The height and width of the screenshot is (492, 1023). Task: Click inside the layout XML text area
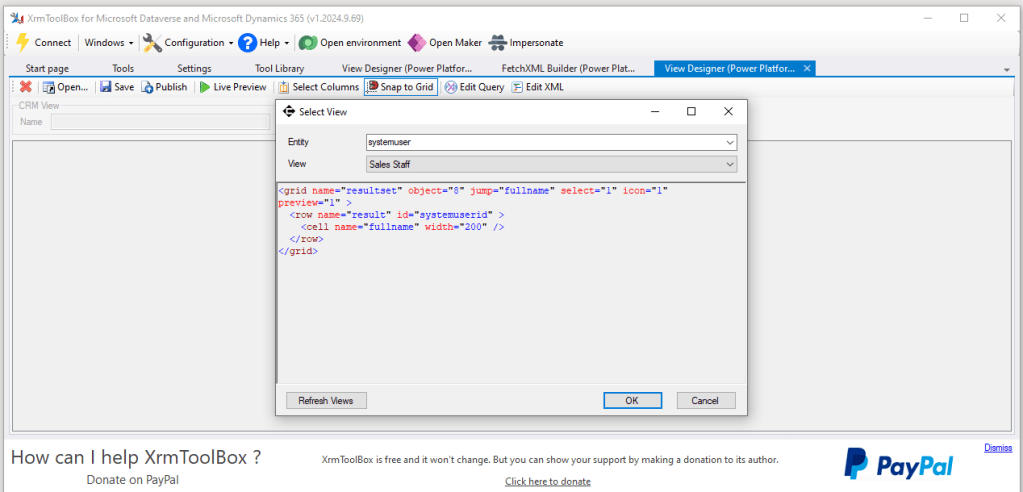pos(510,320)
